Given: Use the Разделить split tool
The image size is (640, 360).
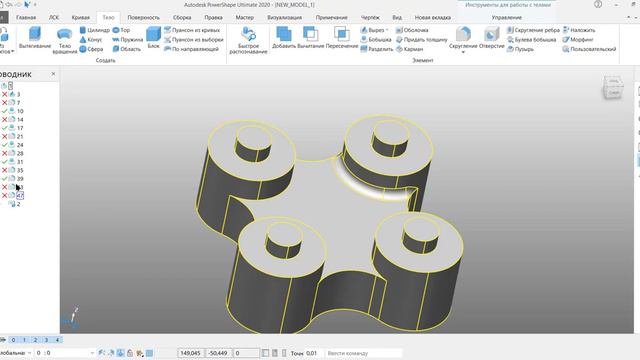Looking at the screenshot, I should coord(377,49).
